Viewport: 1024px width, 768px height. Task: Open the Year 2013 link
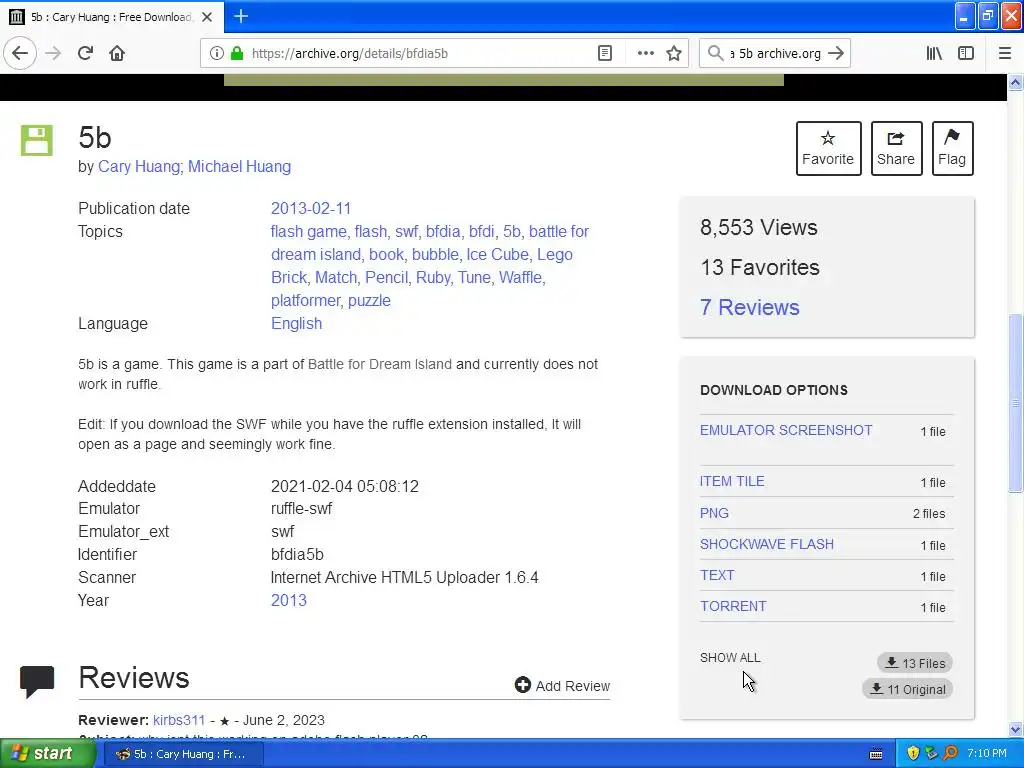289,600
